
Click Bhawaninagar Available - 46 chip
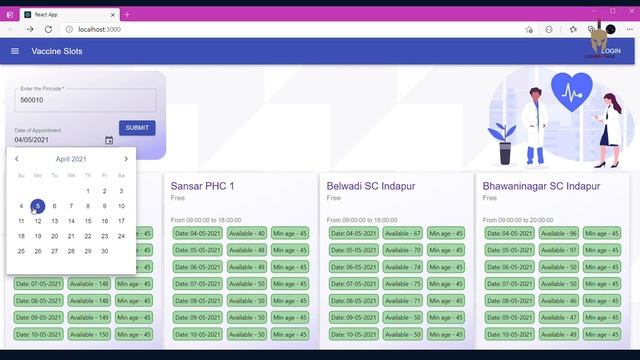click(559, 301)
